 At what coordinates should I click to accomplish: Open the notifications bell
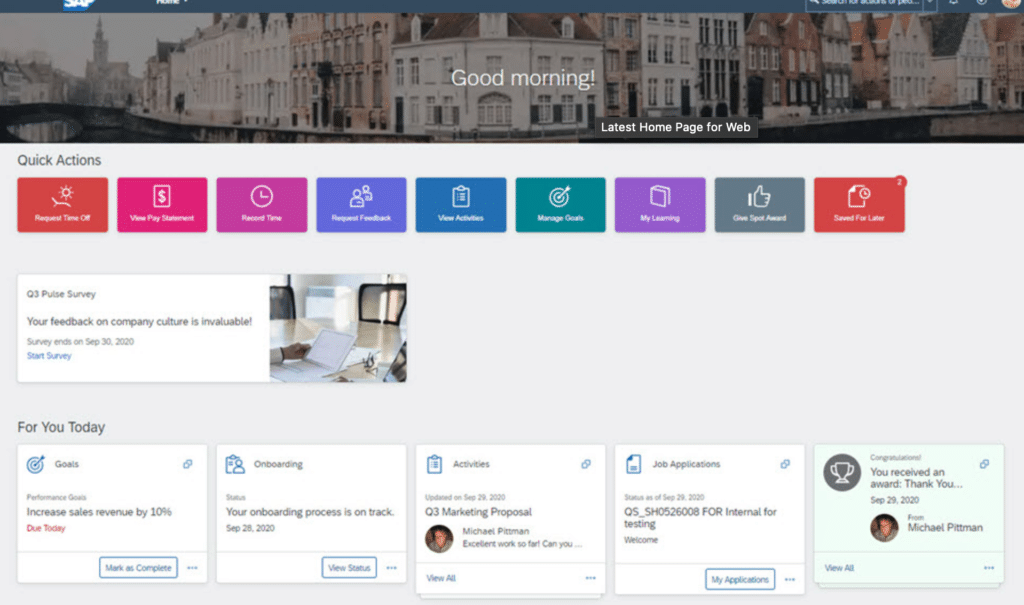coord(953,5)
